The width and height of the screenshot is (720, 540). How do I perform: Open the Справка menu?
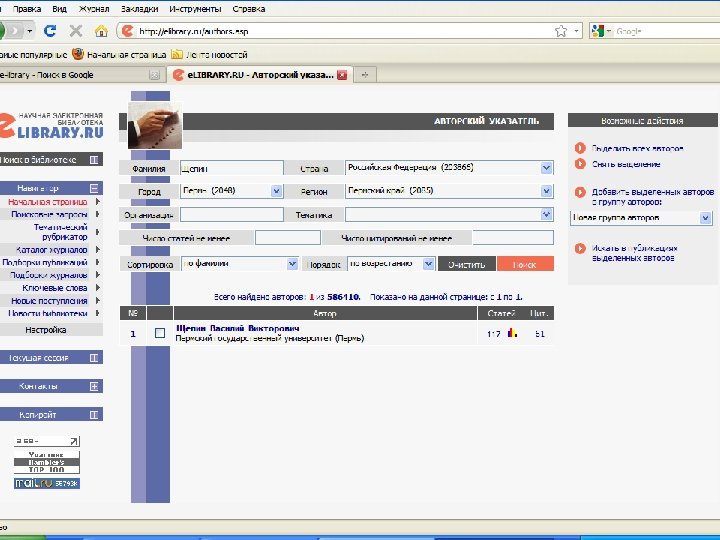248,9
